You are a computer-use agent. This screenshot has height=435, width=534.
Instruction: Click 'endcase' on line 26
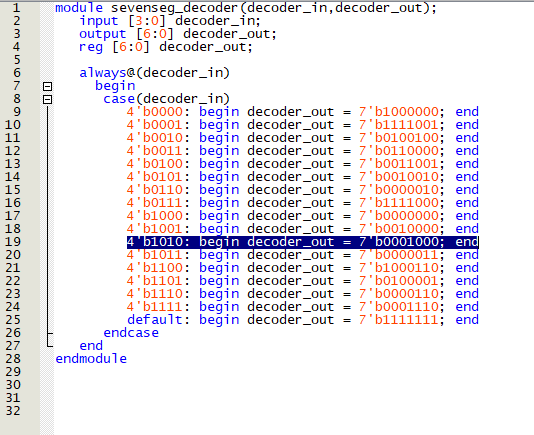pos(131,333)
